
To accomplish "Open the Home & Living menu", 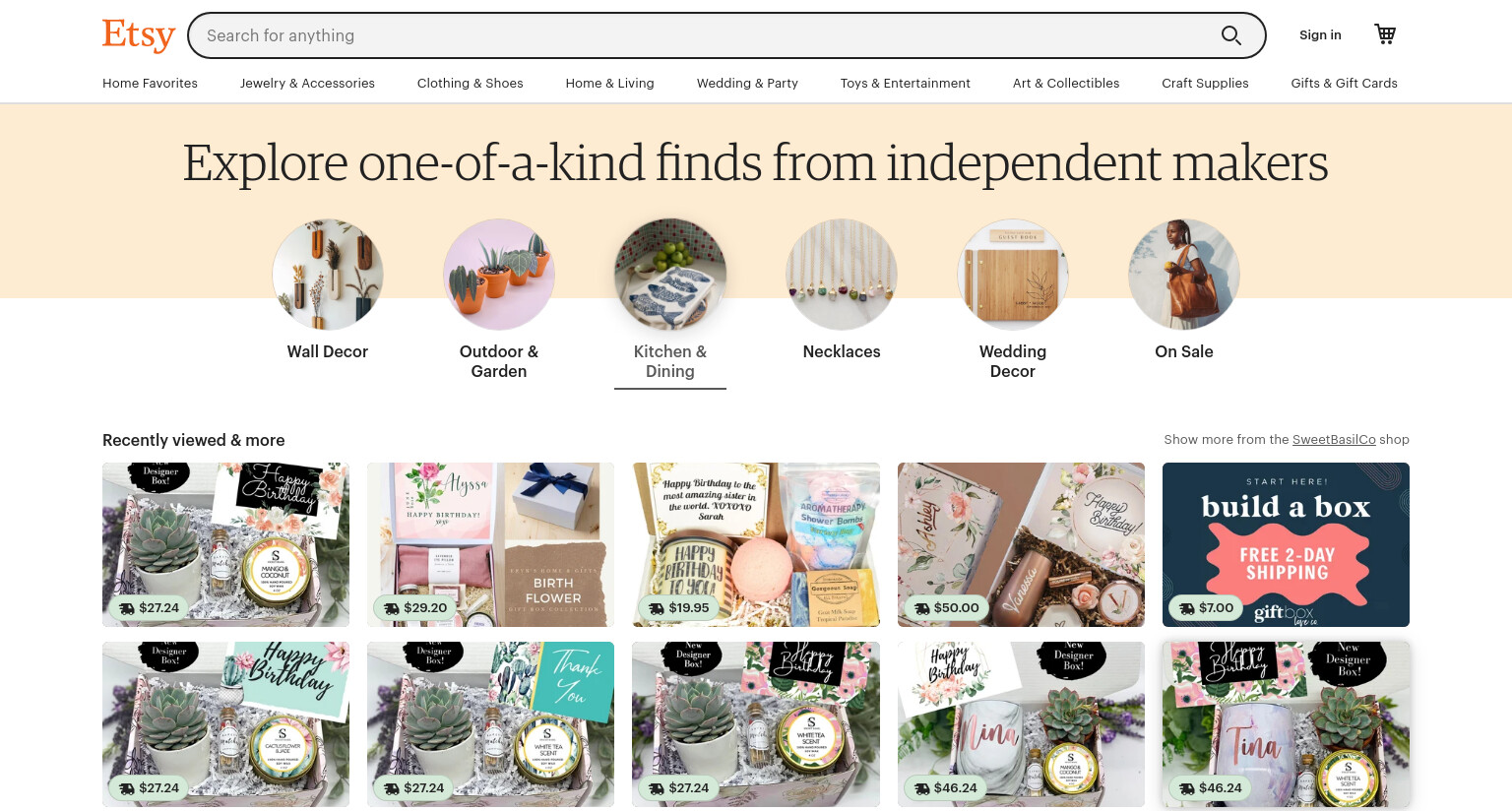I will coord(610,83).
